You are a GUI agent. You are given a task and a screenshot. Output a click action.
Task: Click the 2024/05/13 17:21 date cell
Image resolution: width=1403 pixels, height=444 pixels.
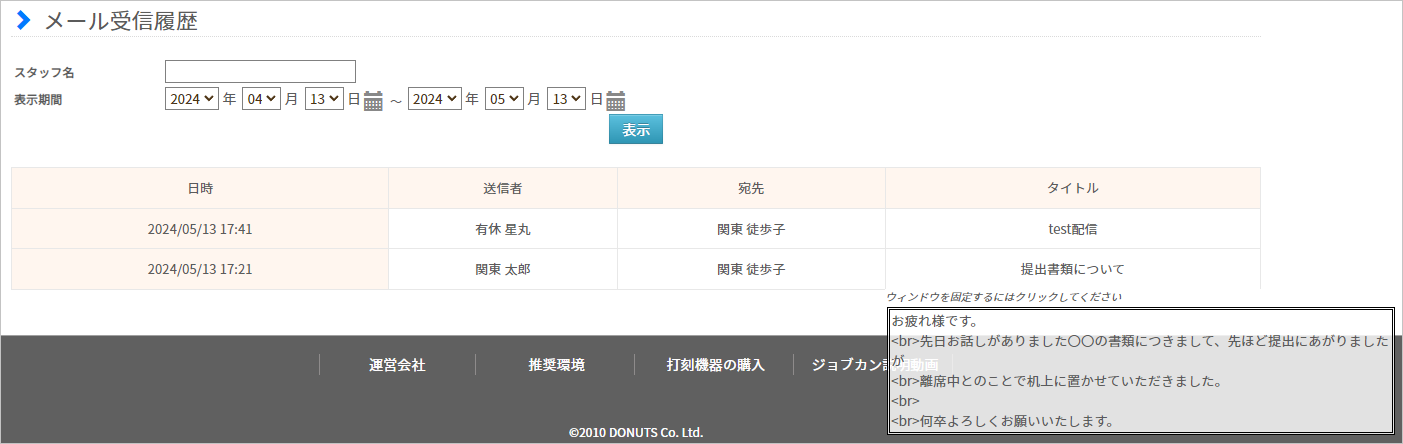[200, 269]
